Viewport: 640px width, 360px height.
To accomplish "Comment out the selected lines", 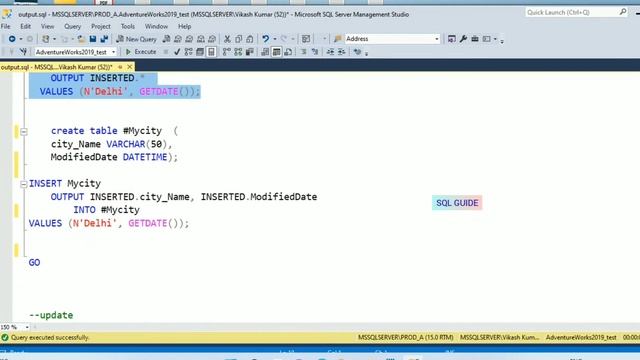I will pos(304,52).
